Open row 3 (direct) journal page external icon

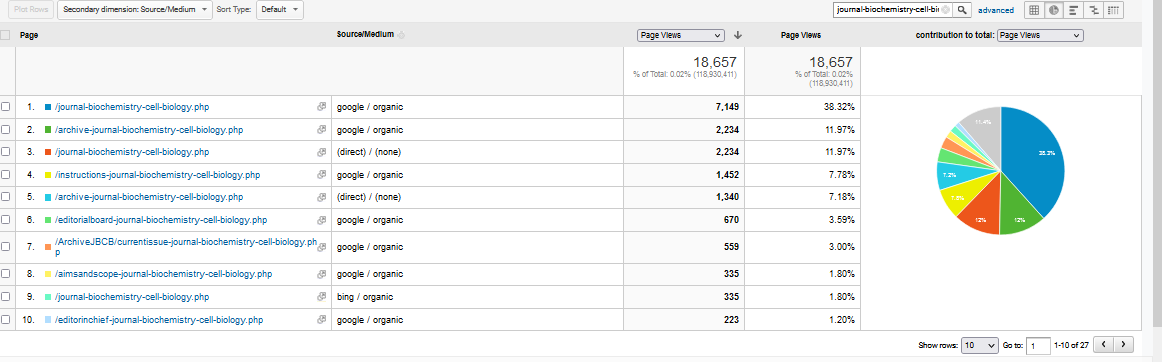click(x=322, y=152)
